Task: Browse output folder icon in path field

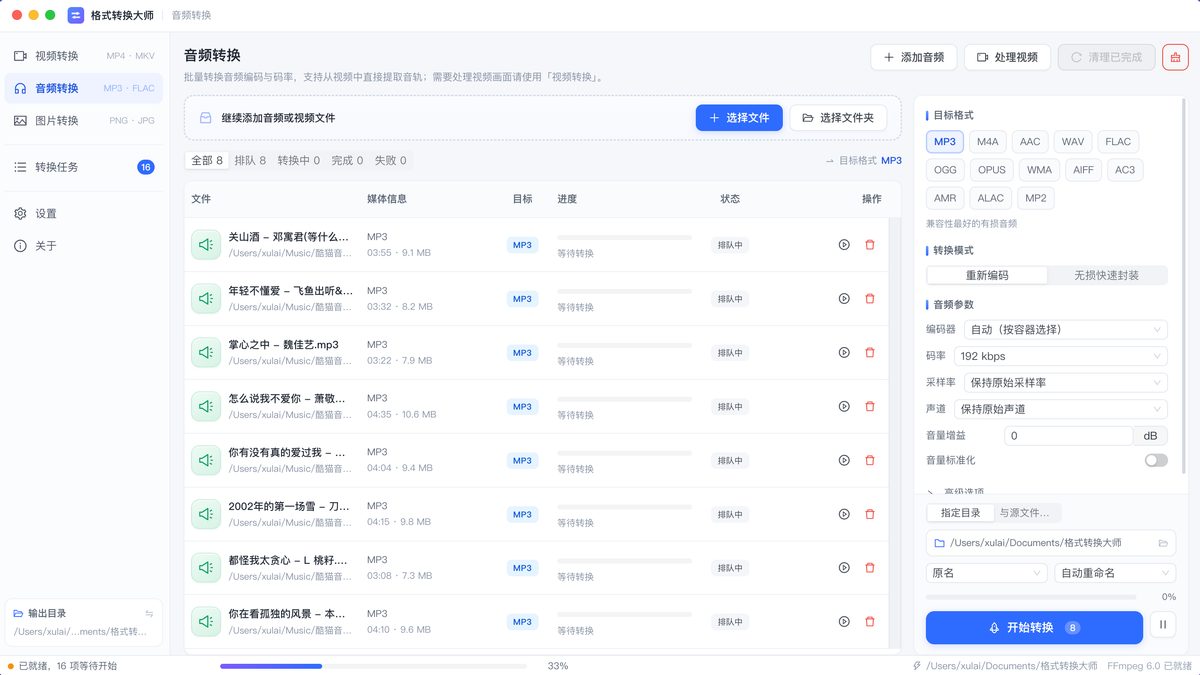Action: [1163, 543]
